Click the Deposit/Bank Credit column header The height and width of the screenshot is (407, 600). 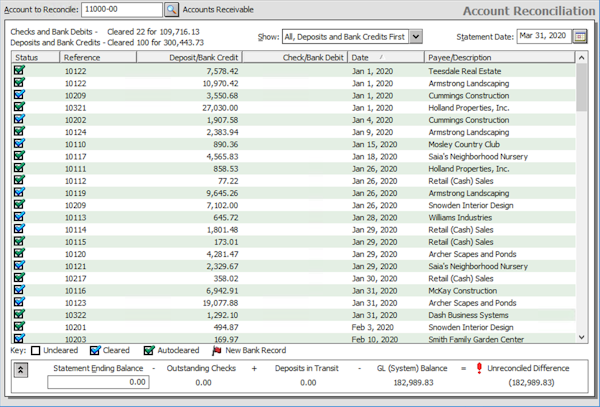190,59
